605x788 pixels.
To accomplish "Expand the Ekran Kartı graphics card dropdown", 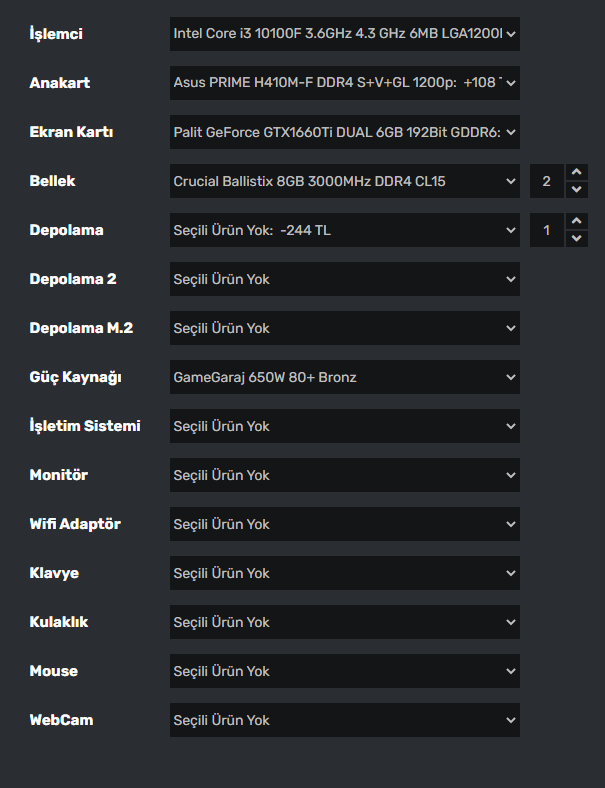I will (x=344, y=132).
